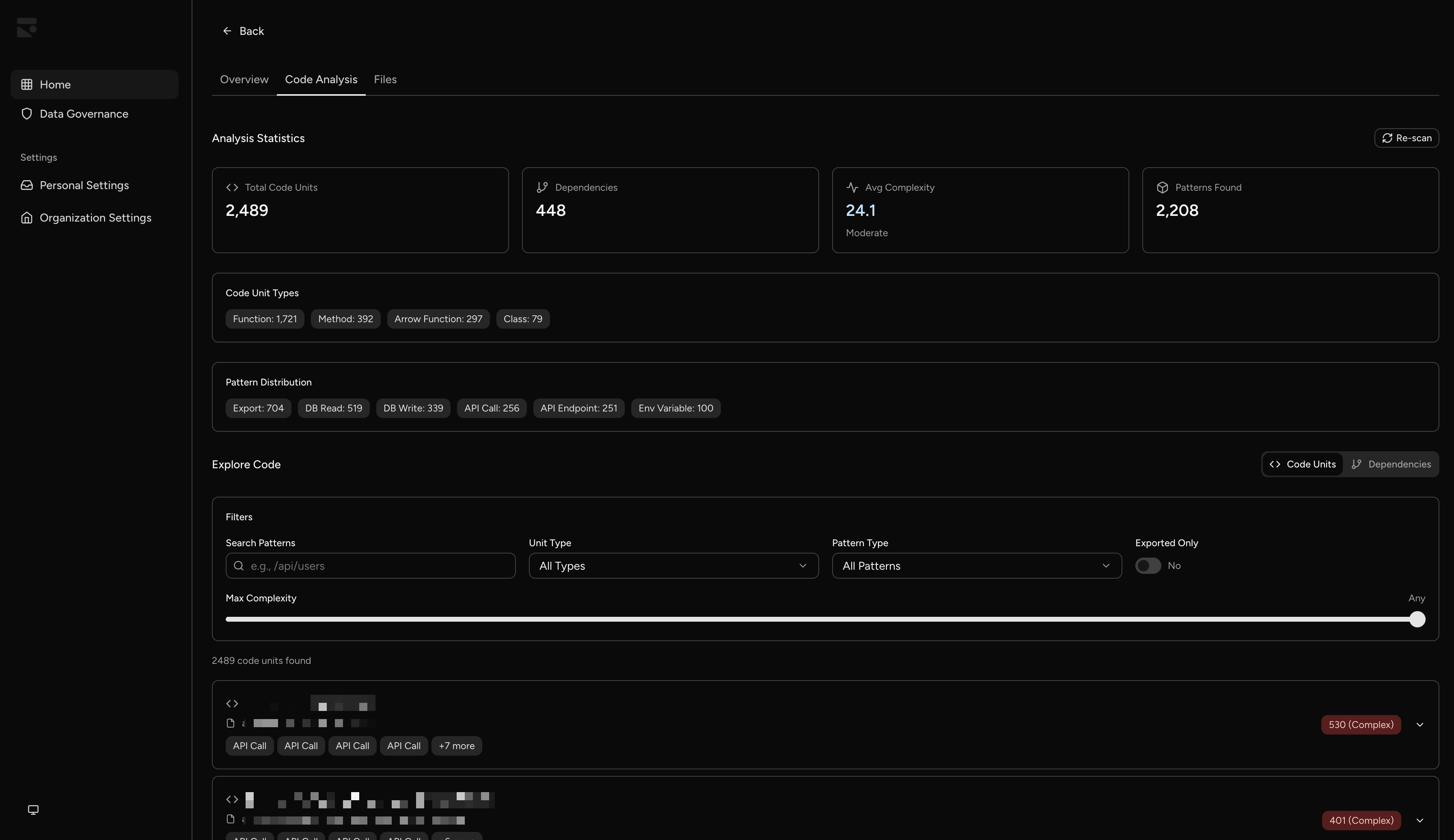Select the Code Units view toggle
This screenshot has width=1454, height=840.
pyautogui.click(x=1302, y=464)
